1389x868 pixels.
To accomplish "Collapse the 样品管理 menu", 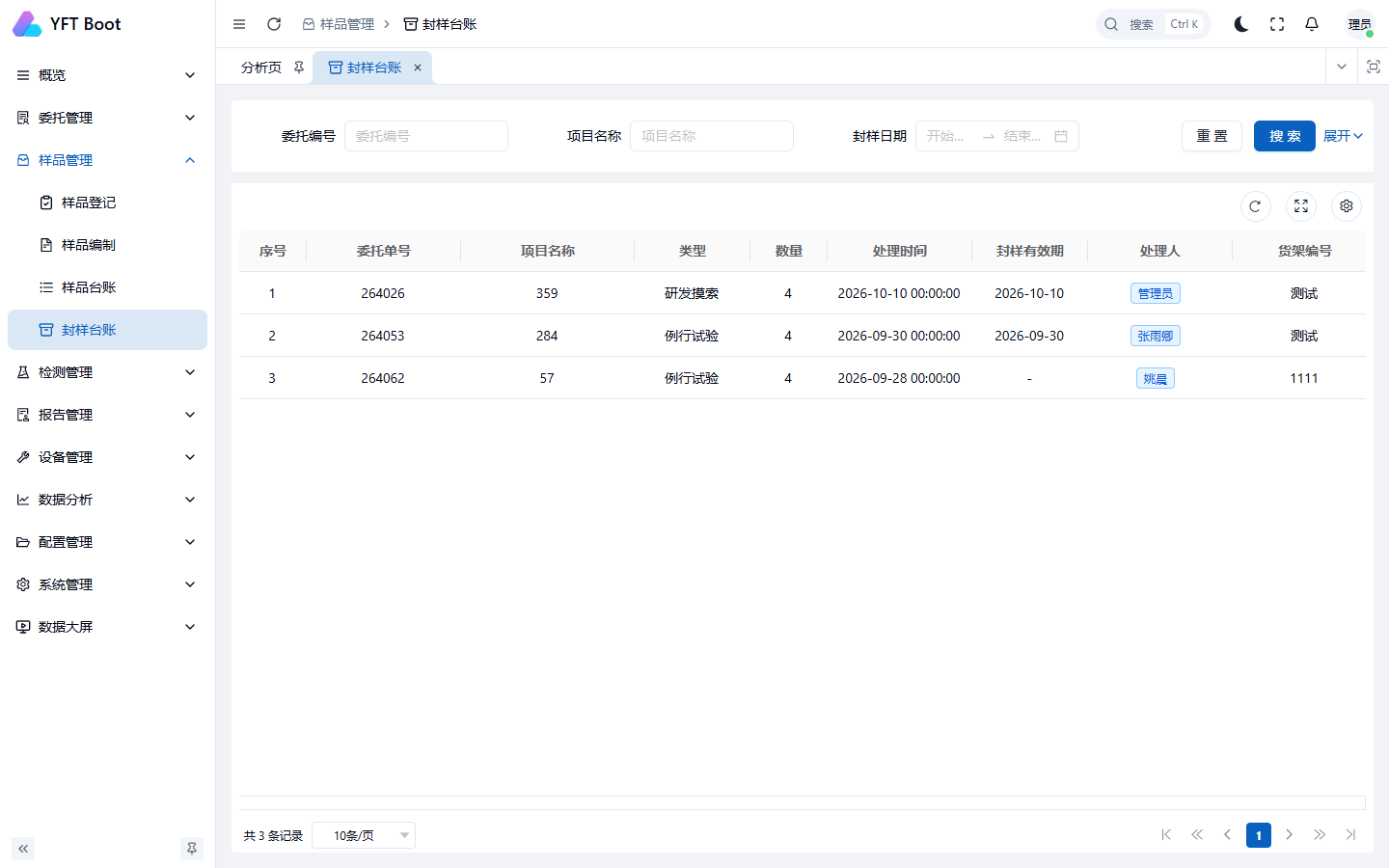I will point(107,160).
